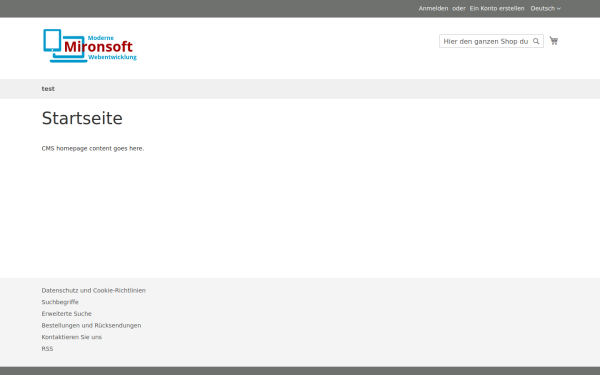Open the Anmelden sign-in link
600x375 pixels.
(433, 8)
